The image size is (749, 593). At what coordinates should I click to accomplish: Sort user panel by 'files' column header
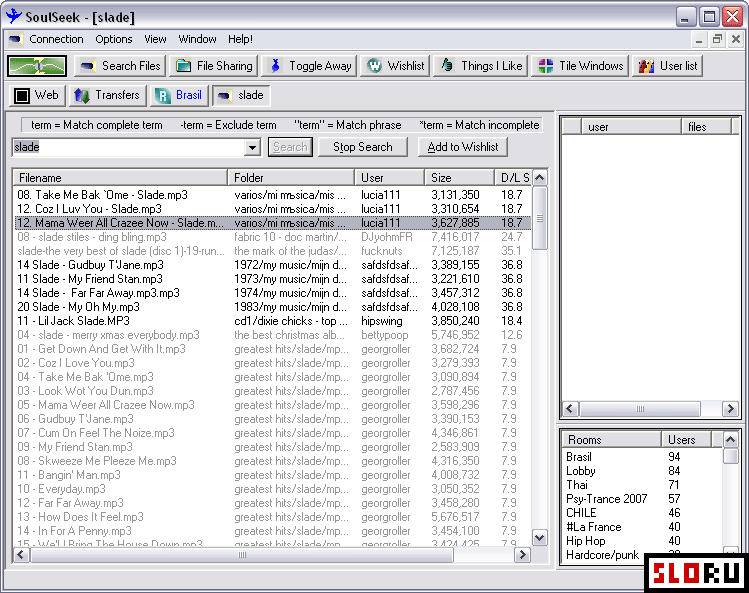point(706,127)
